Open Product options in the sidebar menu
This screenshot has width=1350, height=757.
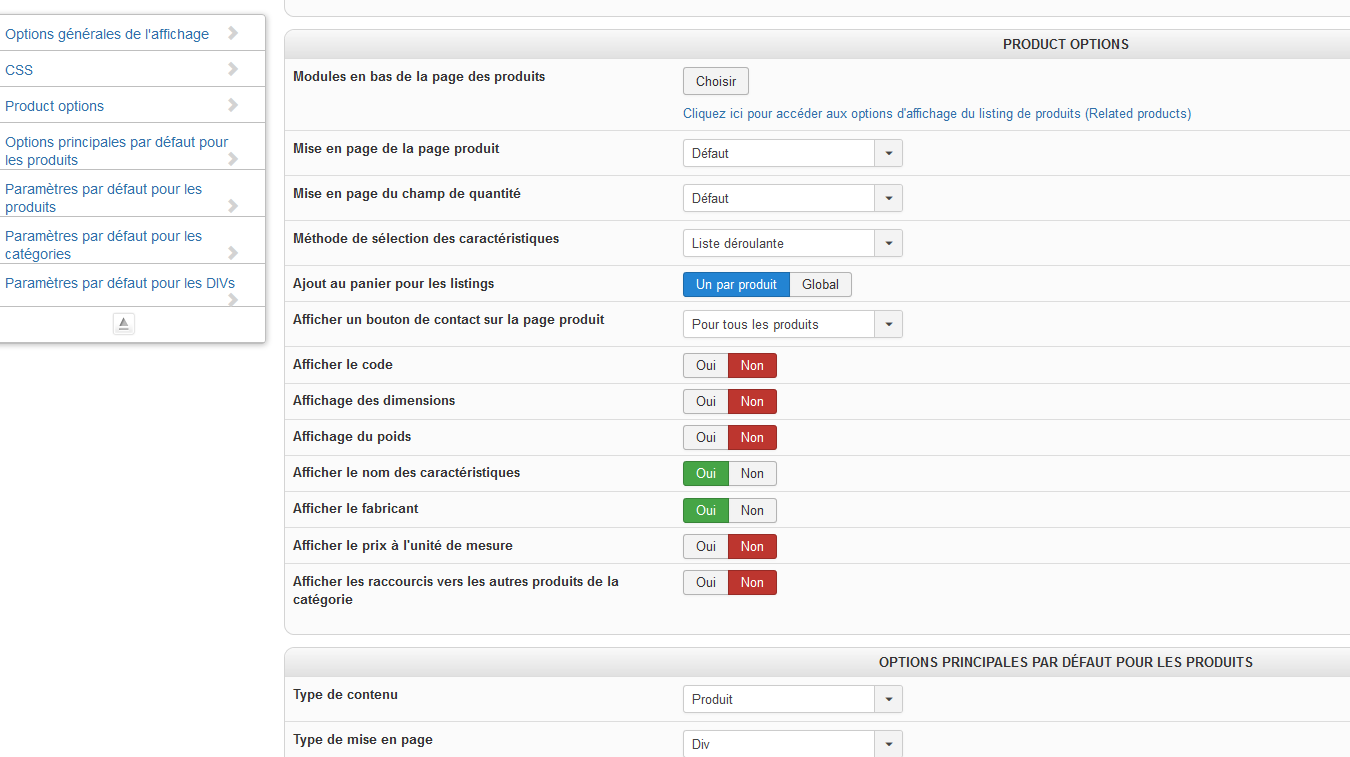pos(54,106)
